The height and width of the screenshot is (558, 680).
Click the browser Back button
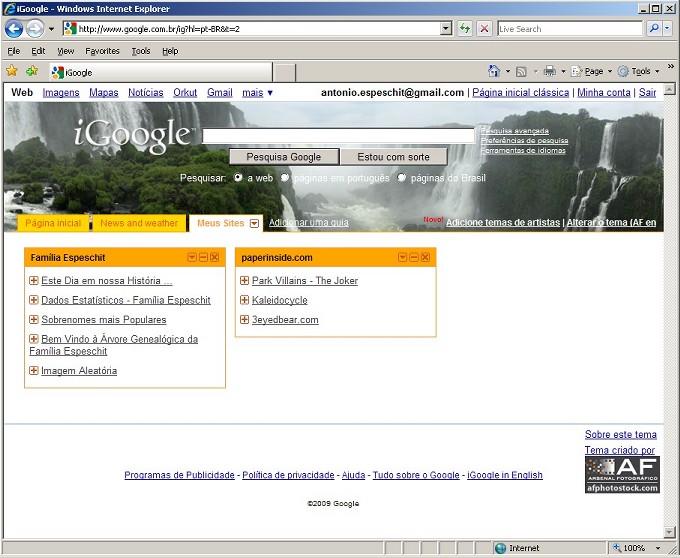point(14,29)
